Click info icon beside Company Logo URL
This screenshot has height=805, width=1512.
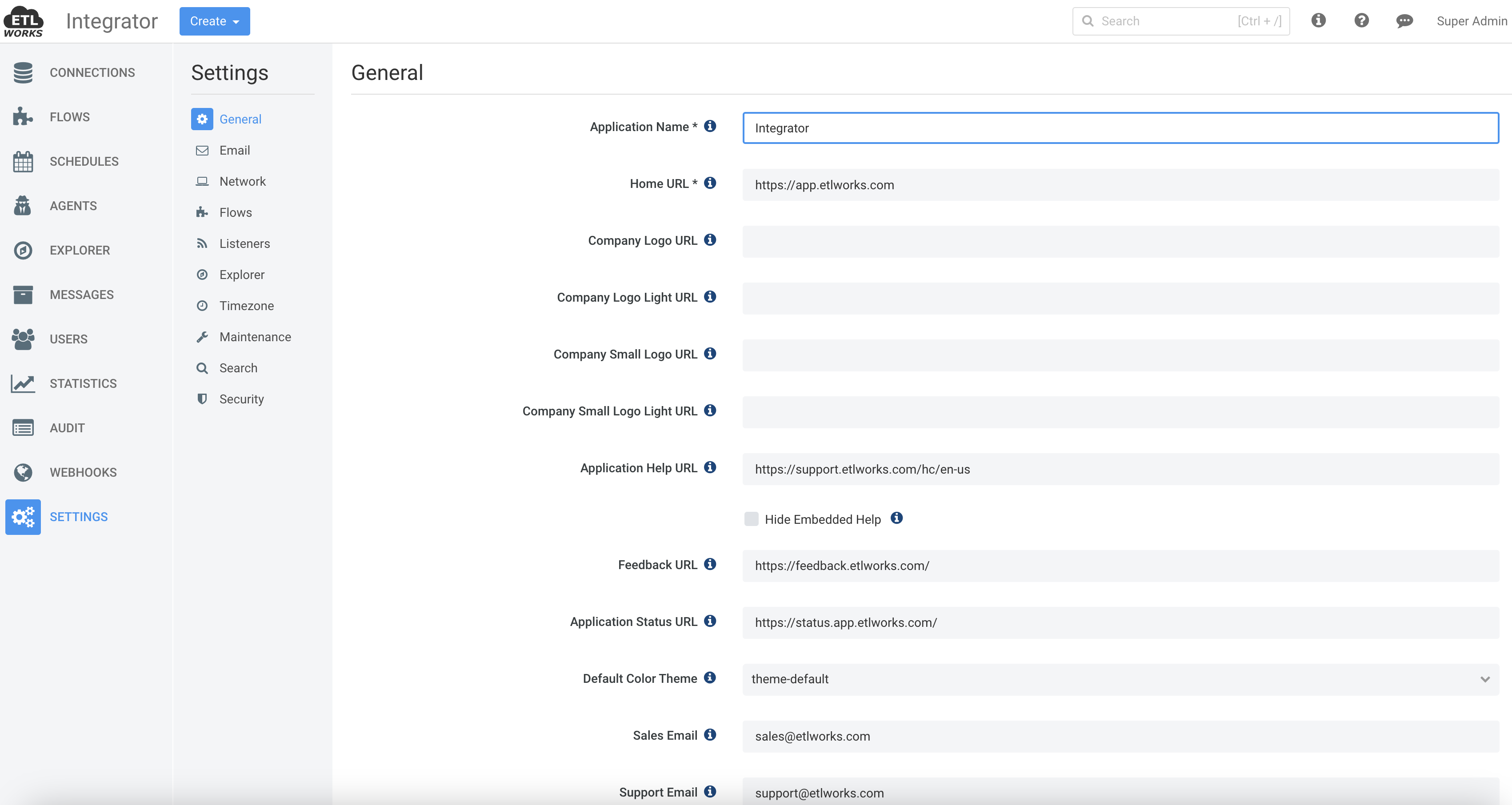710,240
